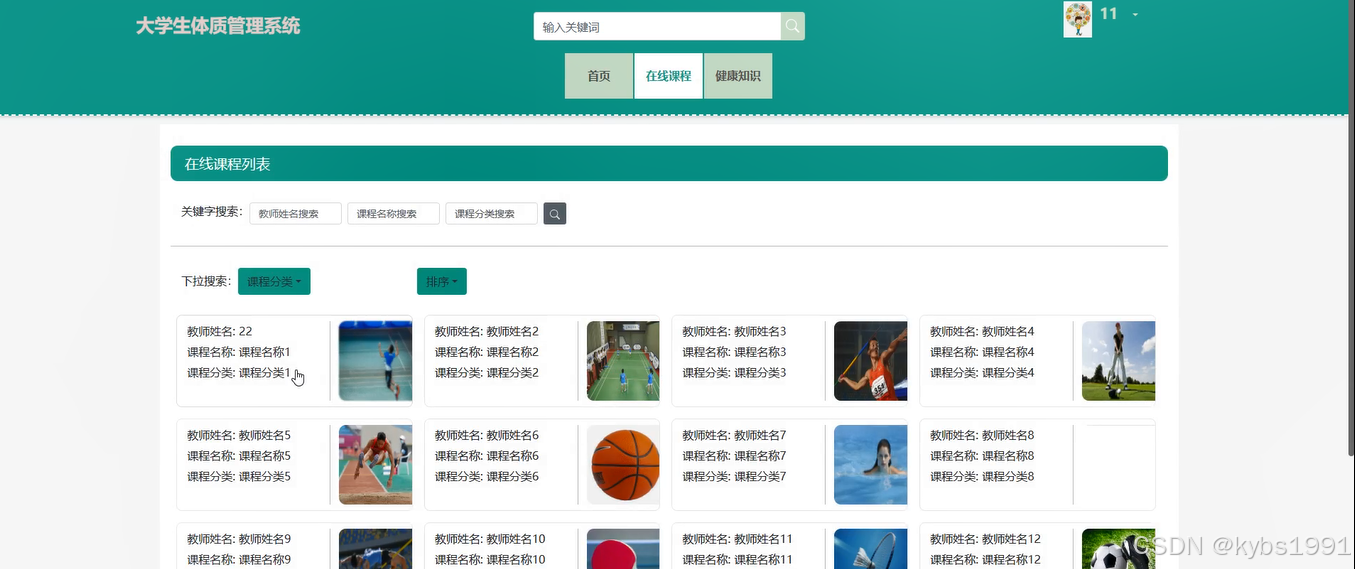The height and width of the screenshot is (569, 1355).
Task: Click username 11 in the header
Action: pos(1108,14)
